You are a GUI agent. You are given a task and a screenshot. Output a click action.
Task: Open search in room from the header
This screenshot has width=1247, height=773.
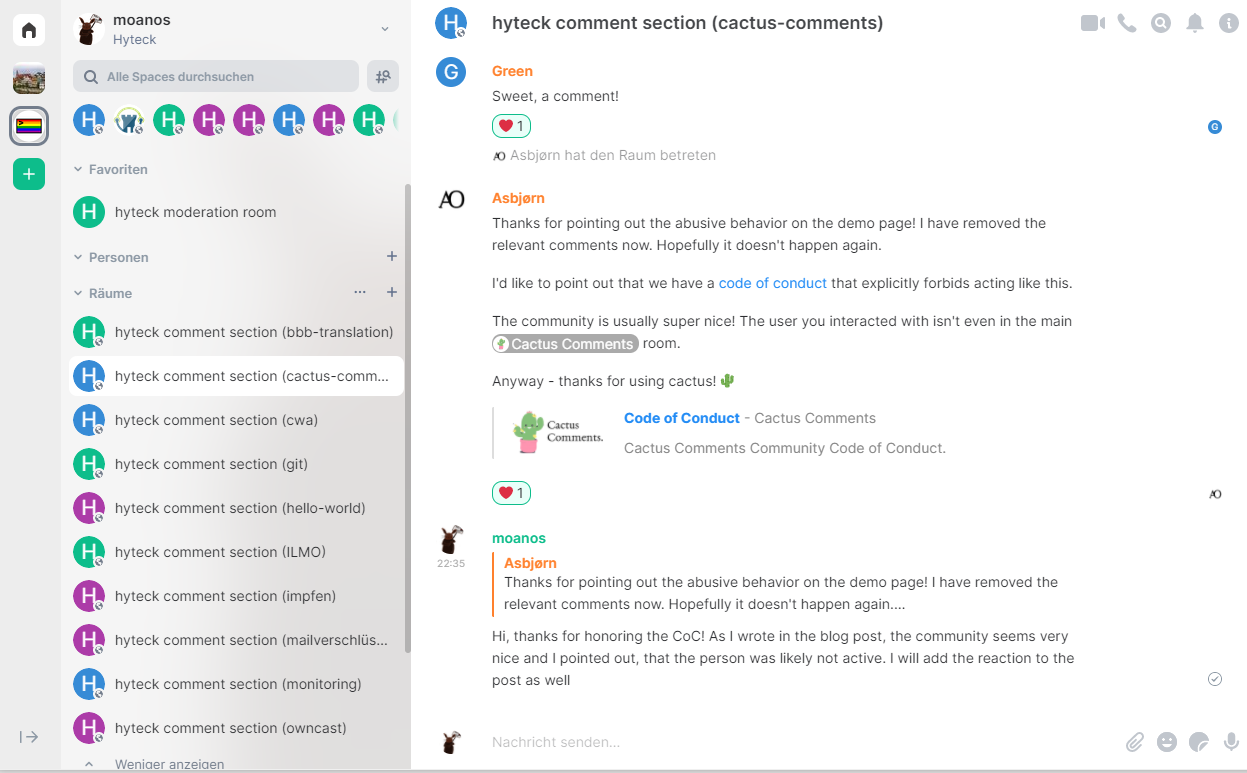point(1161,23)
